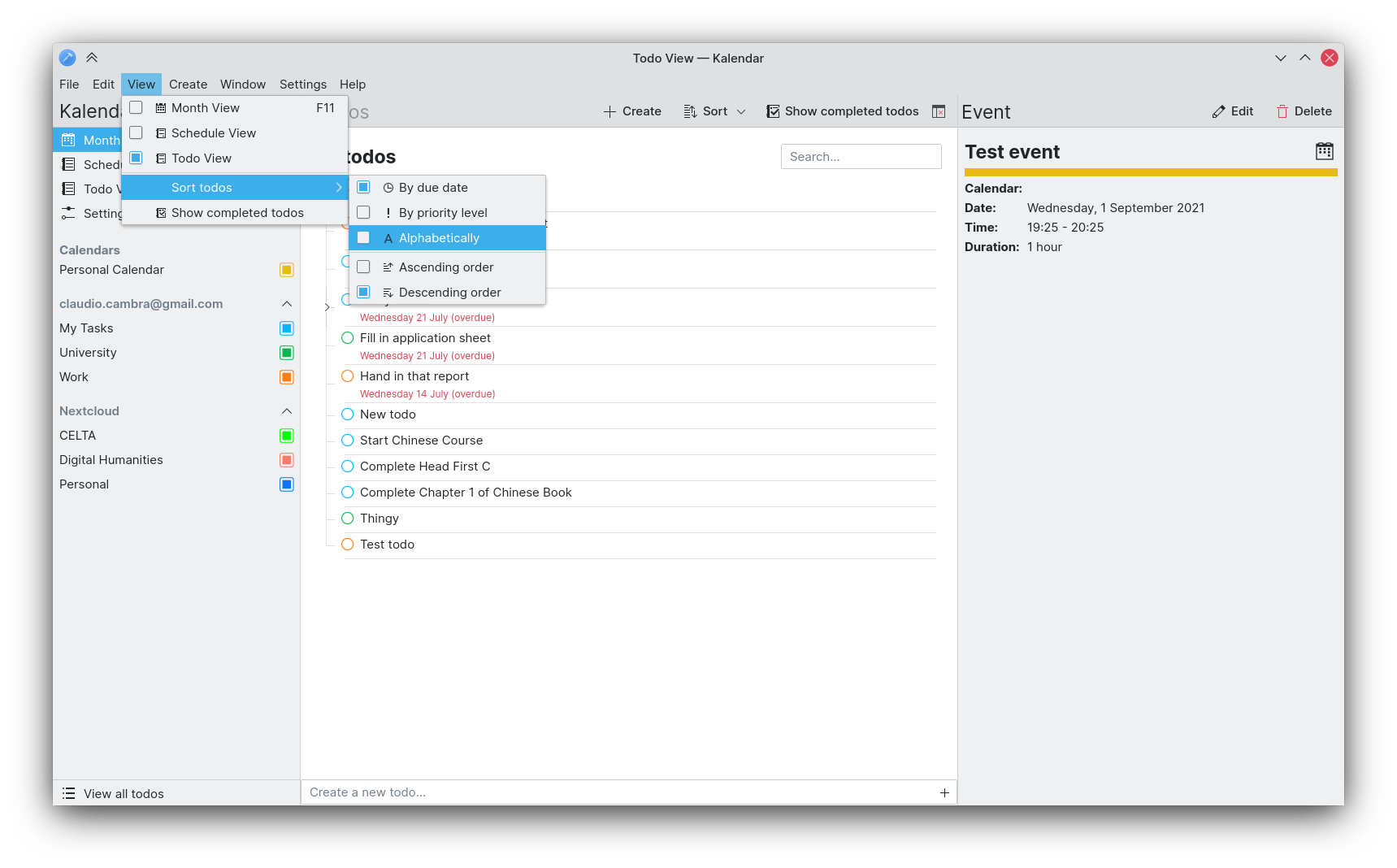Click the letter A icon for Alphabetically

388,238
